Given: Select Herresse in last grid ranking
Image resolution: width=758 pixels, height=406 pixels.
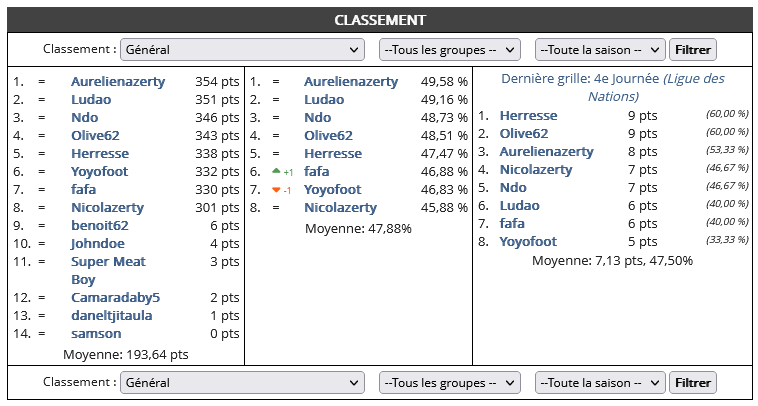Looking at the screenshot, I should click(x=528, y=116).
